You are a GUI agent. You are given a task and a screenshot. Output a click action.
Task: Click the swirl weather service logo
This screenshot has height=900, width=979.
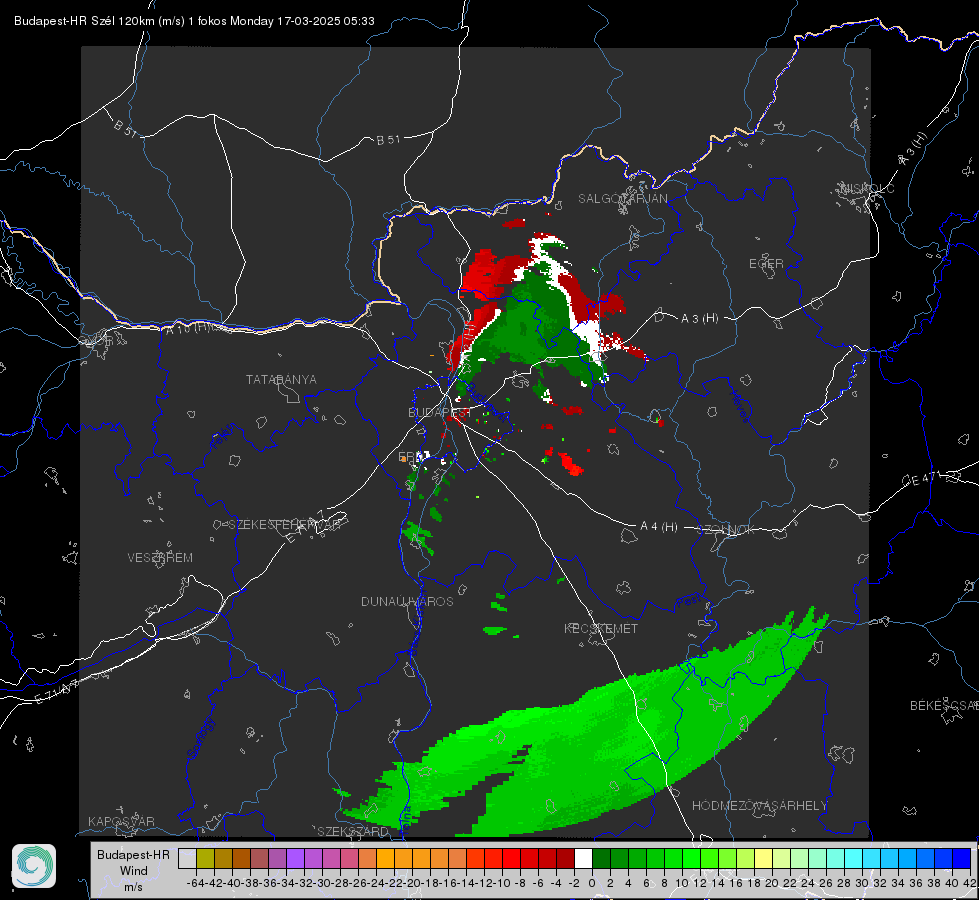point(34,866)
